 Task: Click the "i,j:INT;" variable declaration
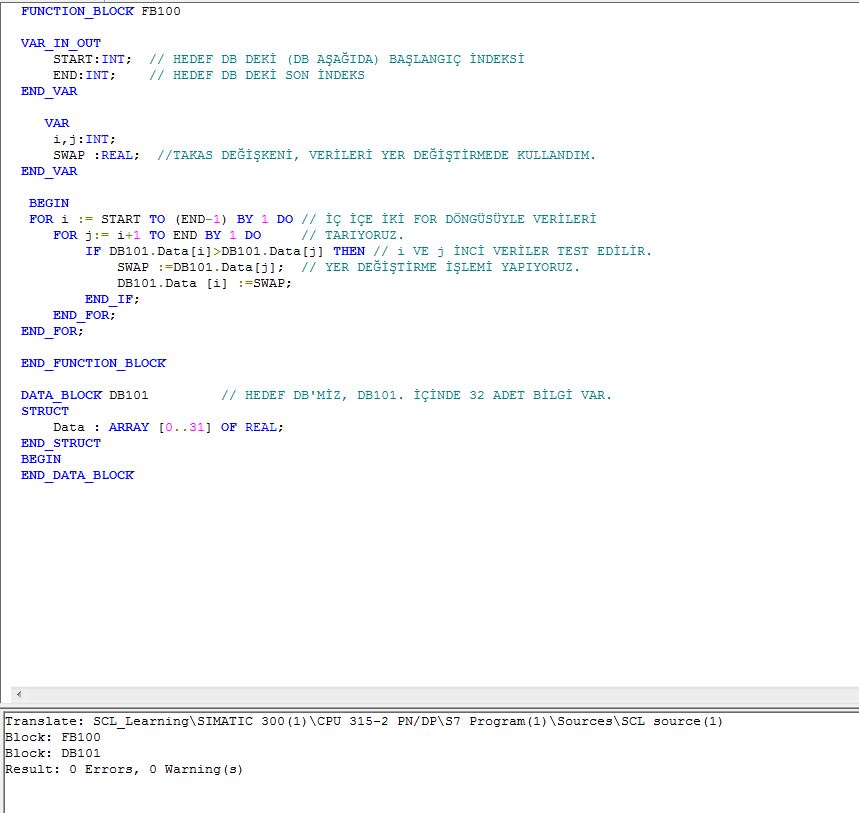84,139
